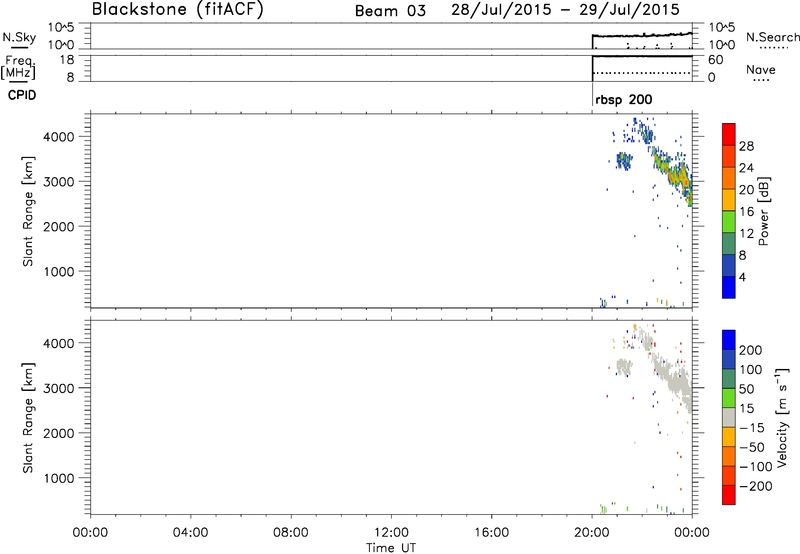
Task: Click the 'N.Sky' legend label
Action: tap(19, 37)
